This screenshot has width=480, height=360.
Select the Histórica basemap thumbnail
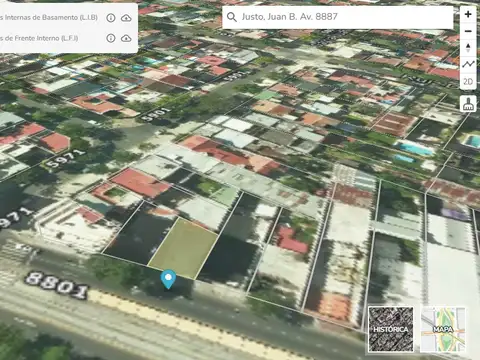tap(391, 329)
